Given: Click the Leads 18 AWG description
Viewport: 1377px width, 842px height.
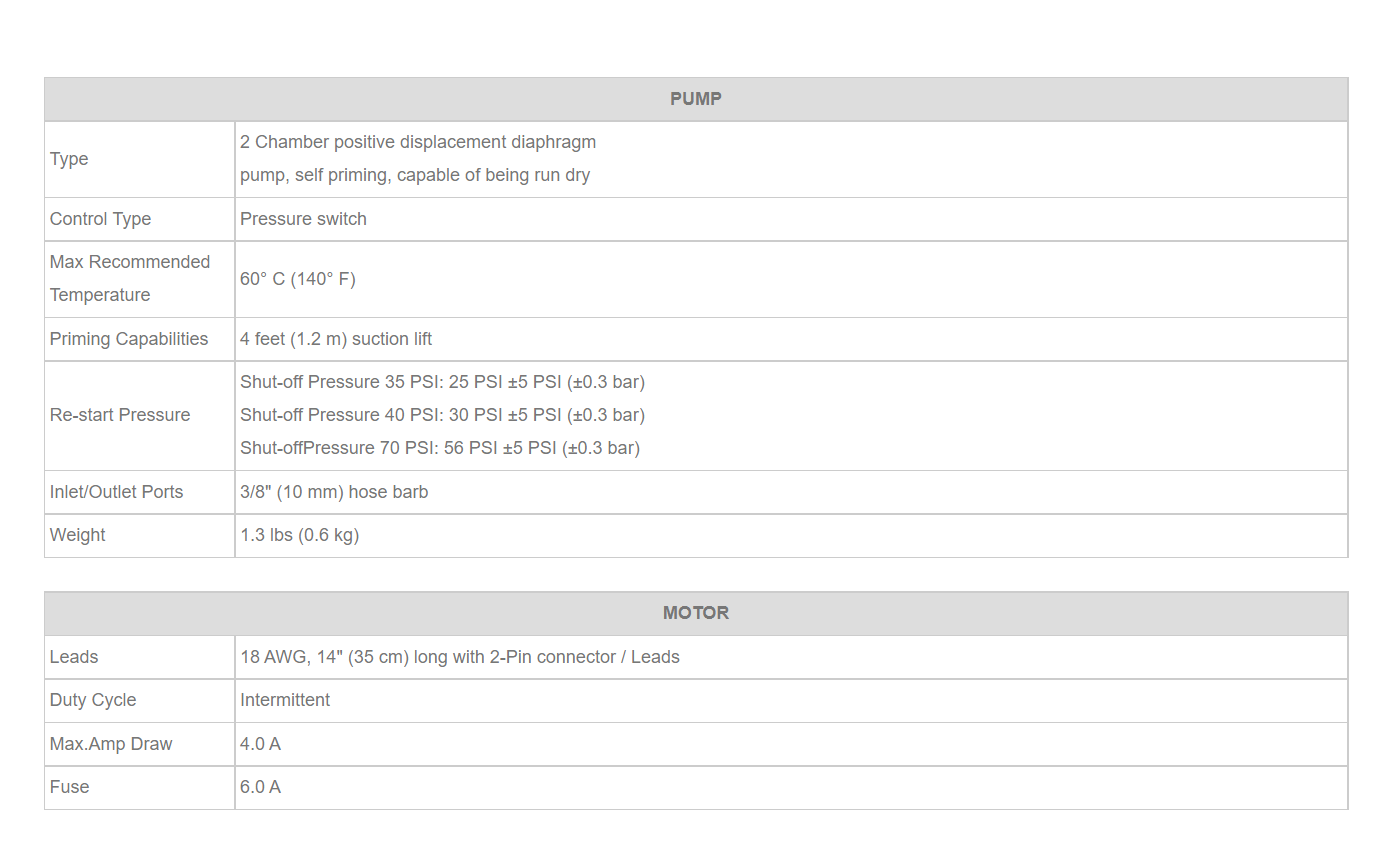Looking at the screenshot, I should pos(460,657).
